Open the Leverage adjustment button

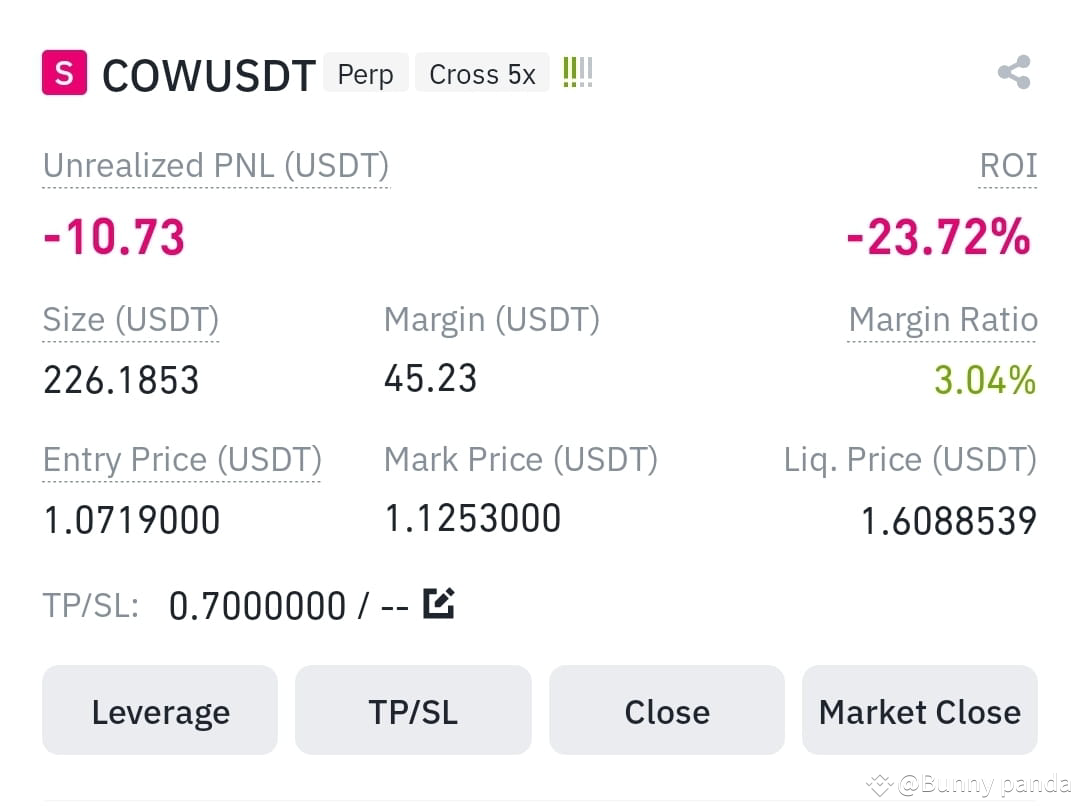pyautogui.click(x=160, y=710)
